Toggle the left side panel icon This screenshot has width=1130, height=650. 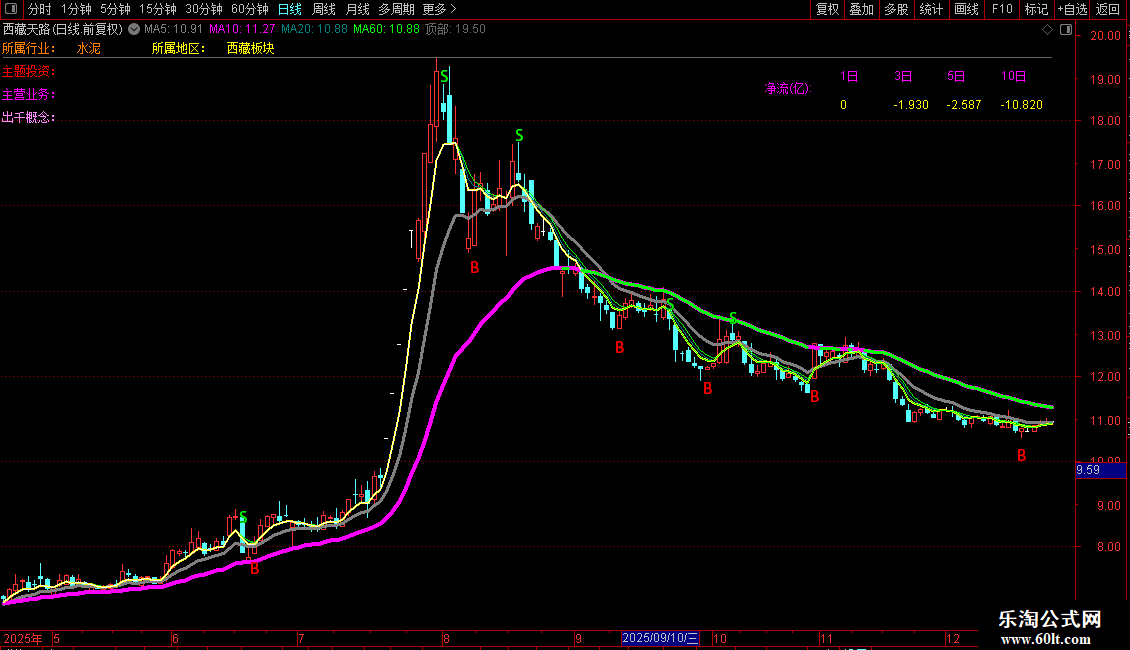click(x=11, y=9)
